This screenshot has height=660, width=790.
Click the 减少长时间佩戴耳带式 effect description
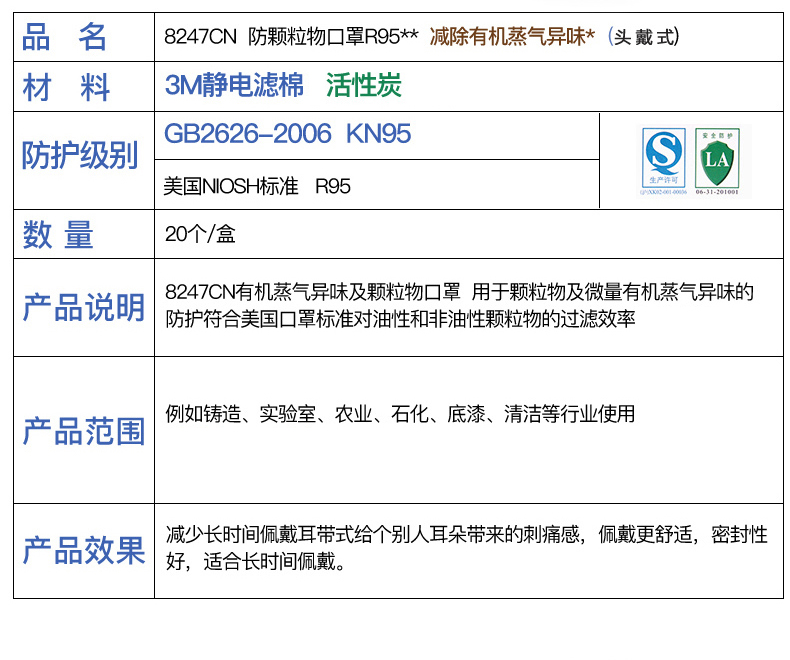coord(465,548)
